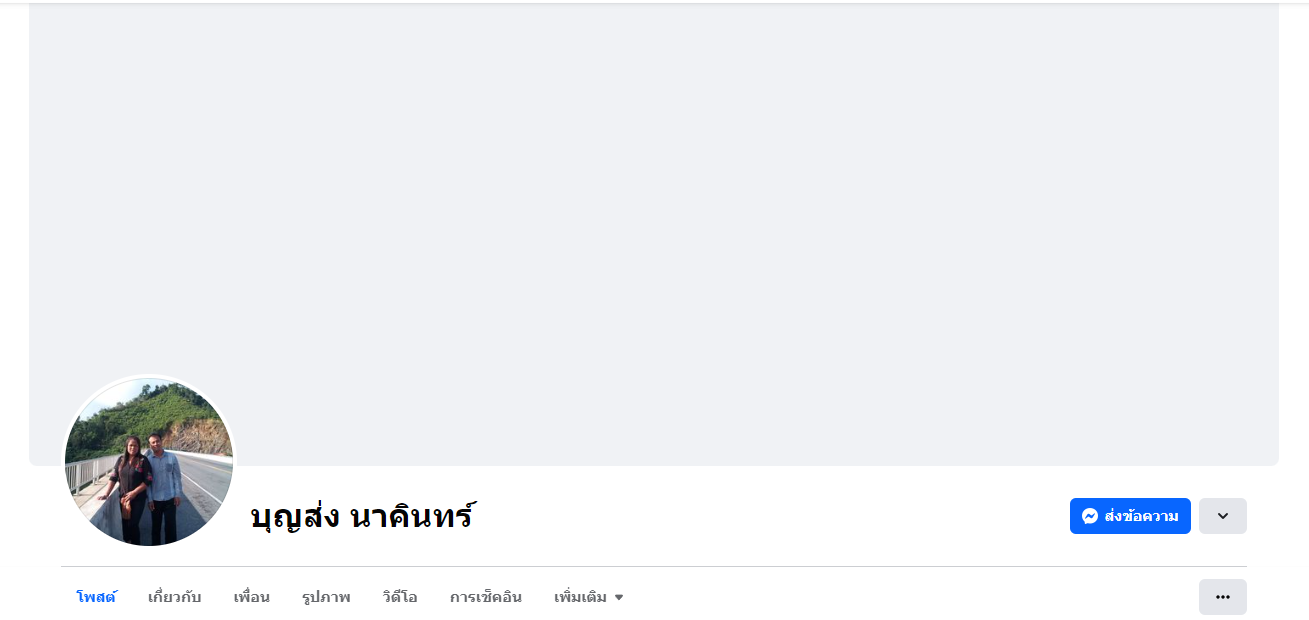Go to the เพื่อน tab
1309x620 pixels.
(251, 597)
